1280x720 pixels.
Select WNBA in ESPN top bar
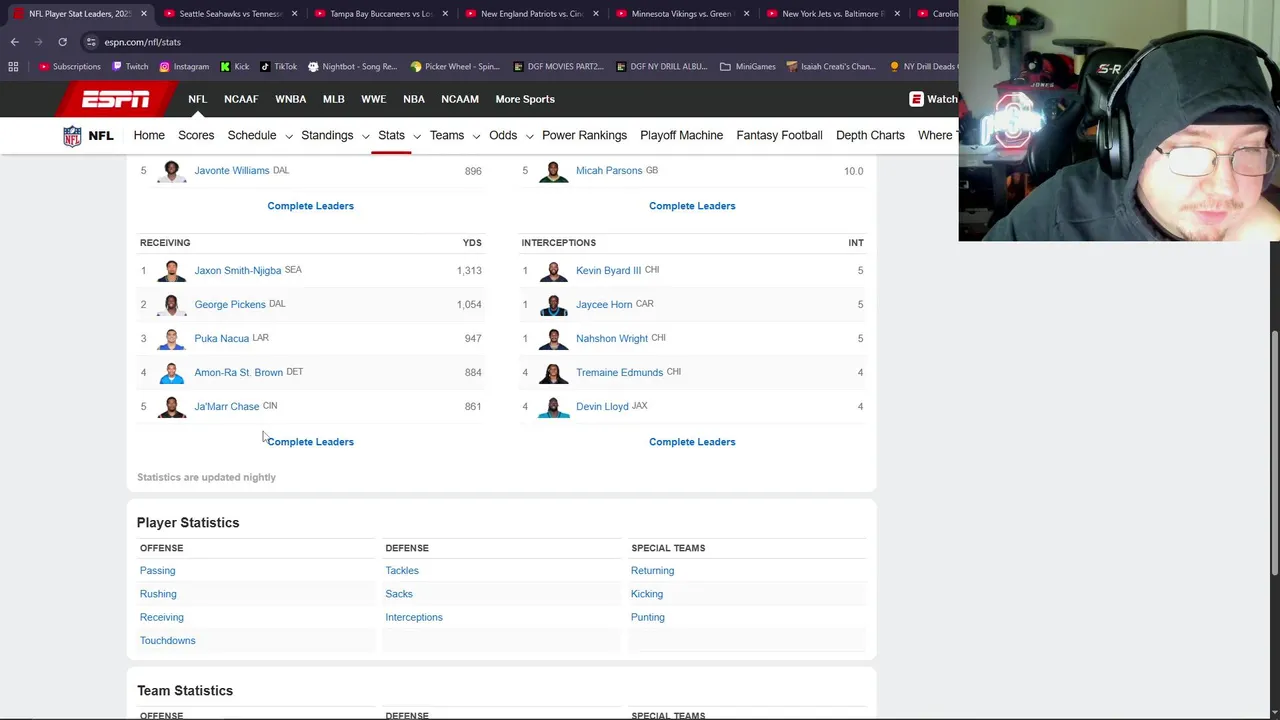(291, 99)
